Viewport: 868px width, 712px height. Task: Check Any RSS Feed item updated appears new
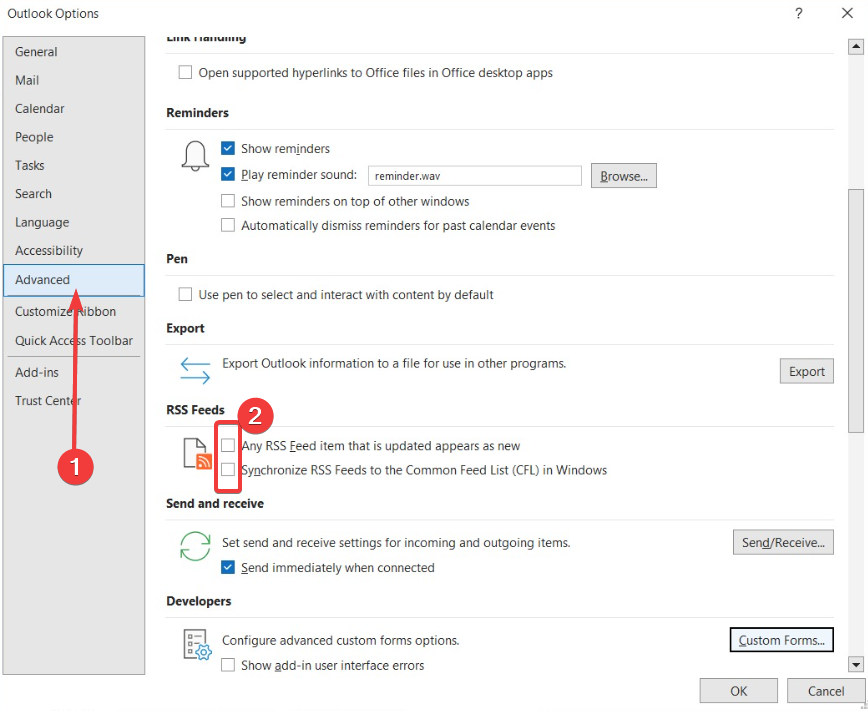tap(228, 446)
